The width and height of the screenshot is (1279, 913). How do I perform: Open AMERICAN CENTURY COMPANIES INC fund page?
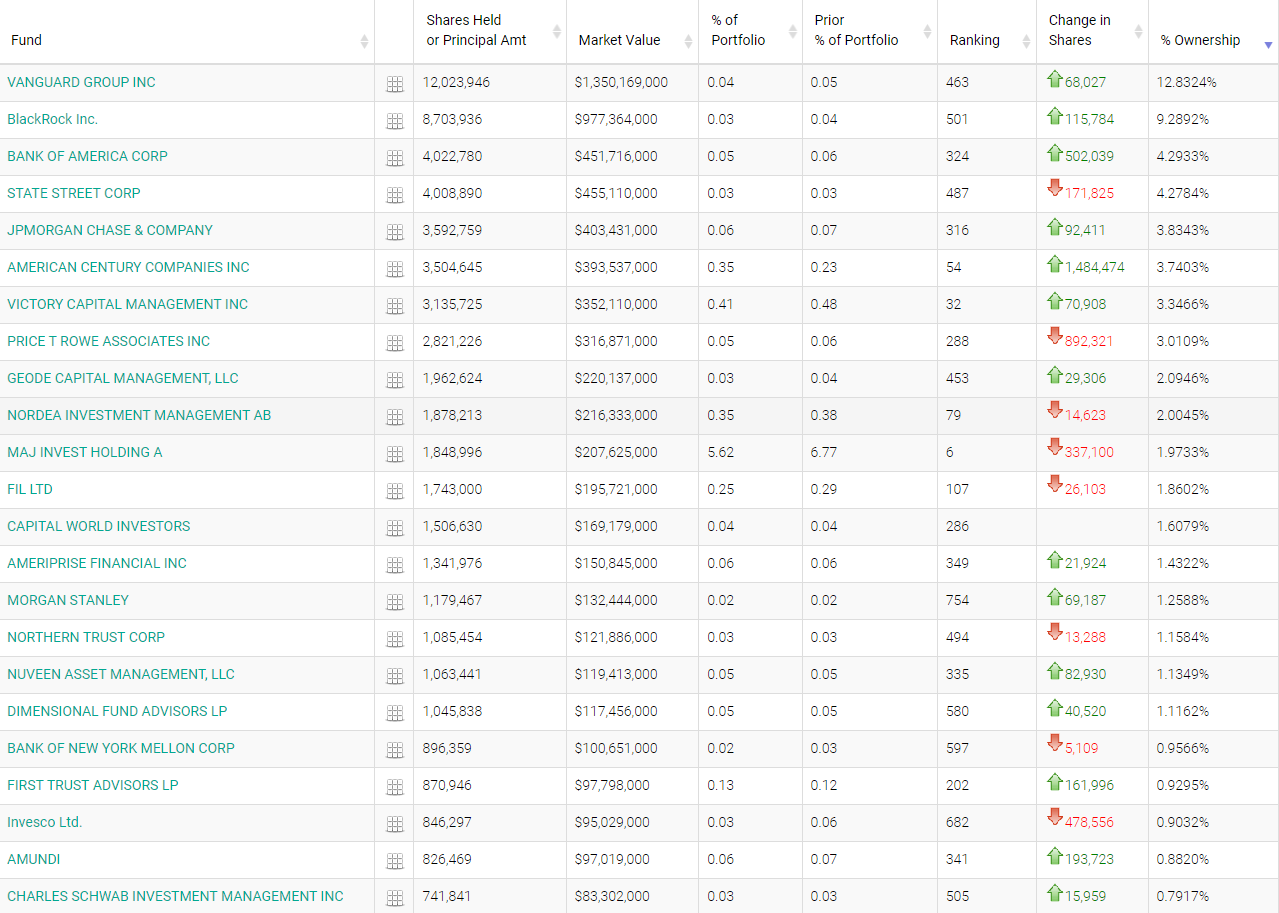[128, 267]
